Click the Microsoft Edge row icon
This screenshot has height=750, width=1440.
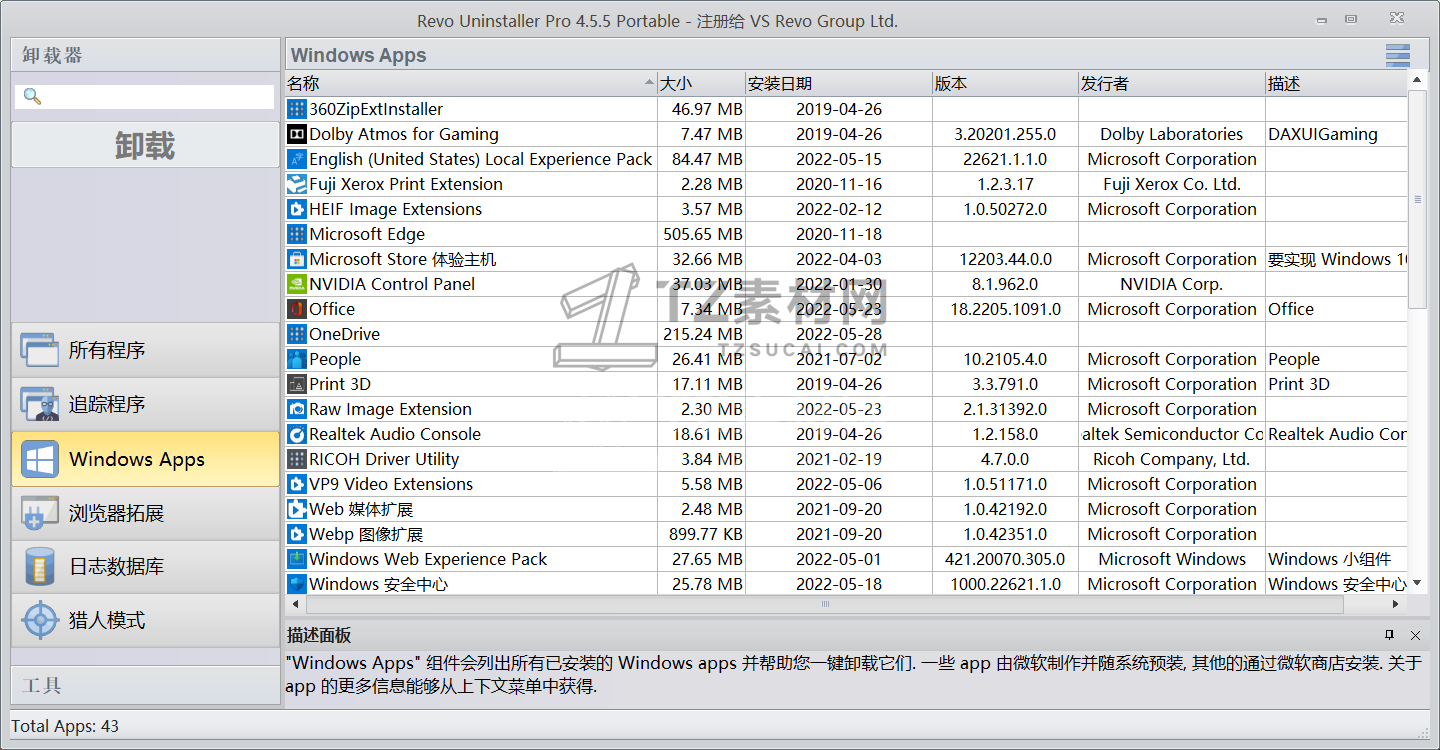click(x=296, y=234)
